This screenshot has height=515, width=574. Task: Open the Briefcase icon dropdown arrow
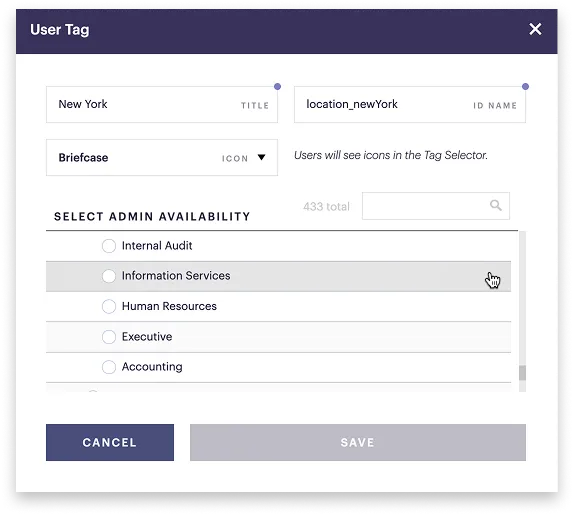[x=261, y=157]
